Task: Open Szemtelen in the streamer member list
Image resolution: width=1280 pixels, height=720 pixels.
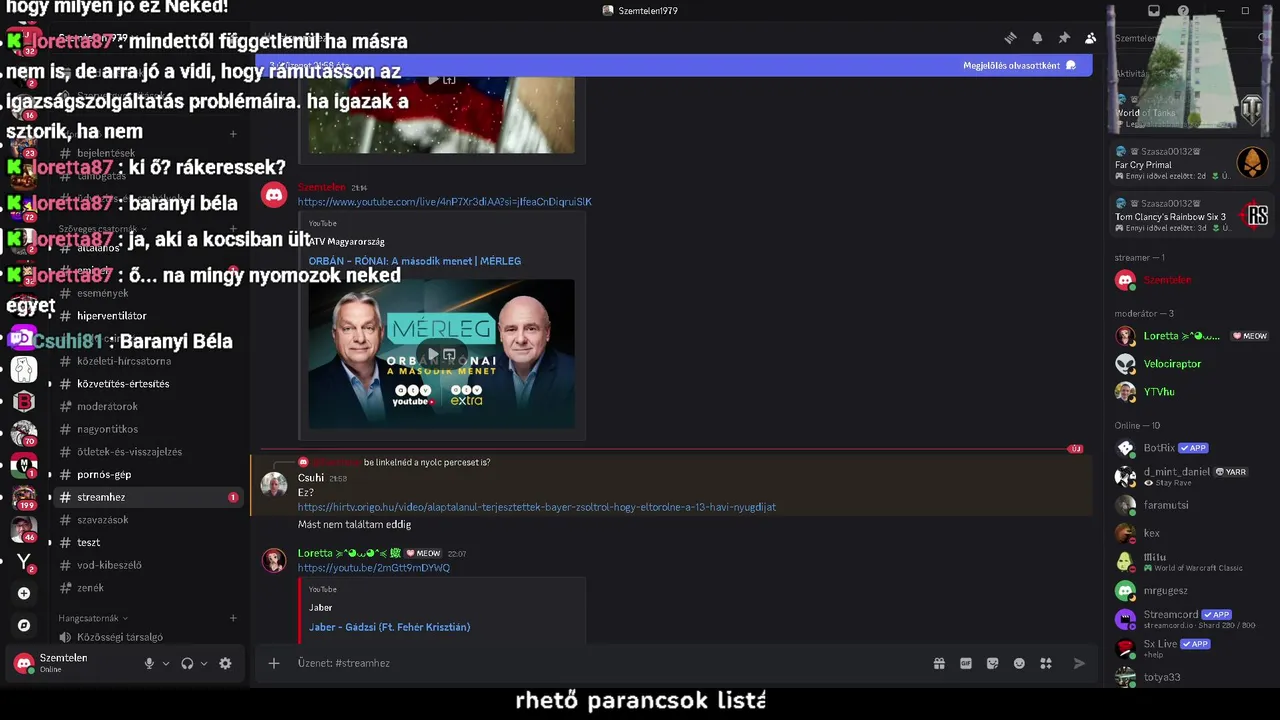Action: click(1192, 280)
